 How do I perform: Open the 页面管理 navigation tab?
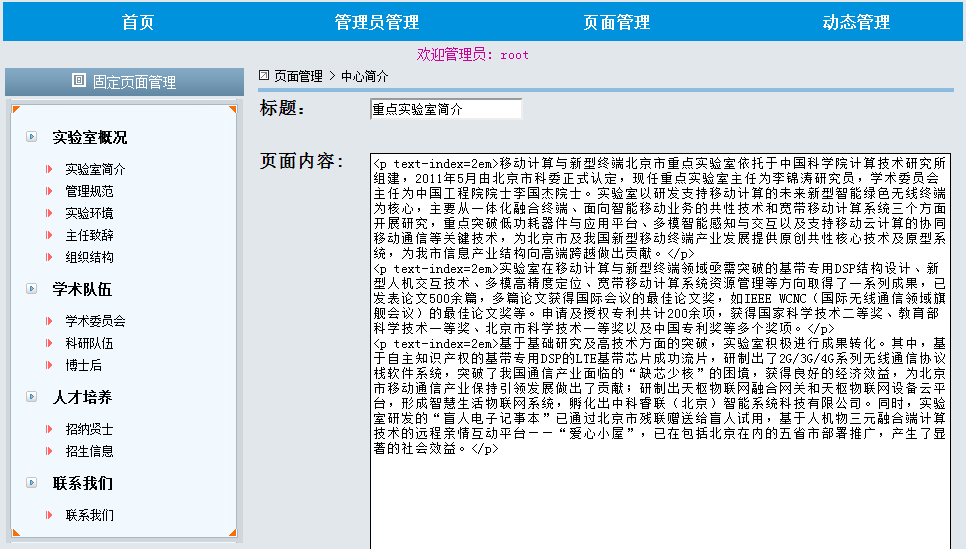[616, 22]
